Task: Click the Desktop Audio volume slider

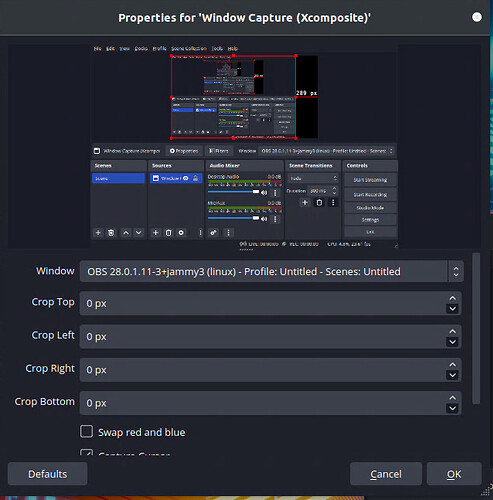Action: tap(233, 192)
